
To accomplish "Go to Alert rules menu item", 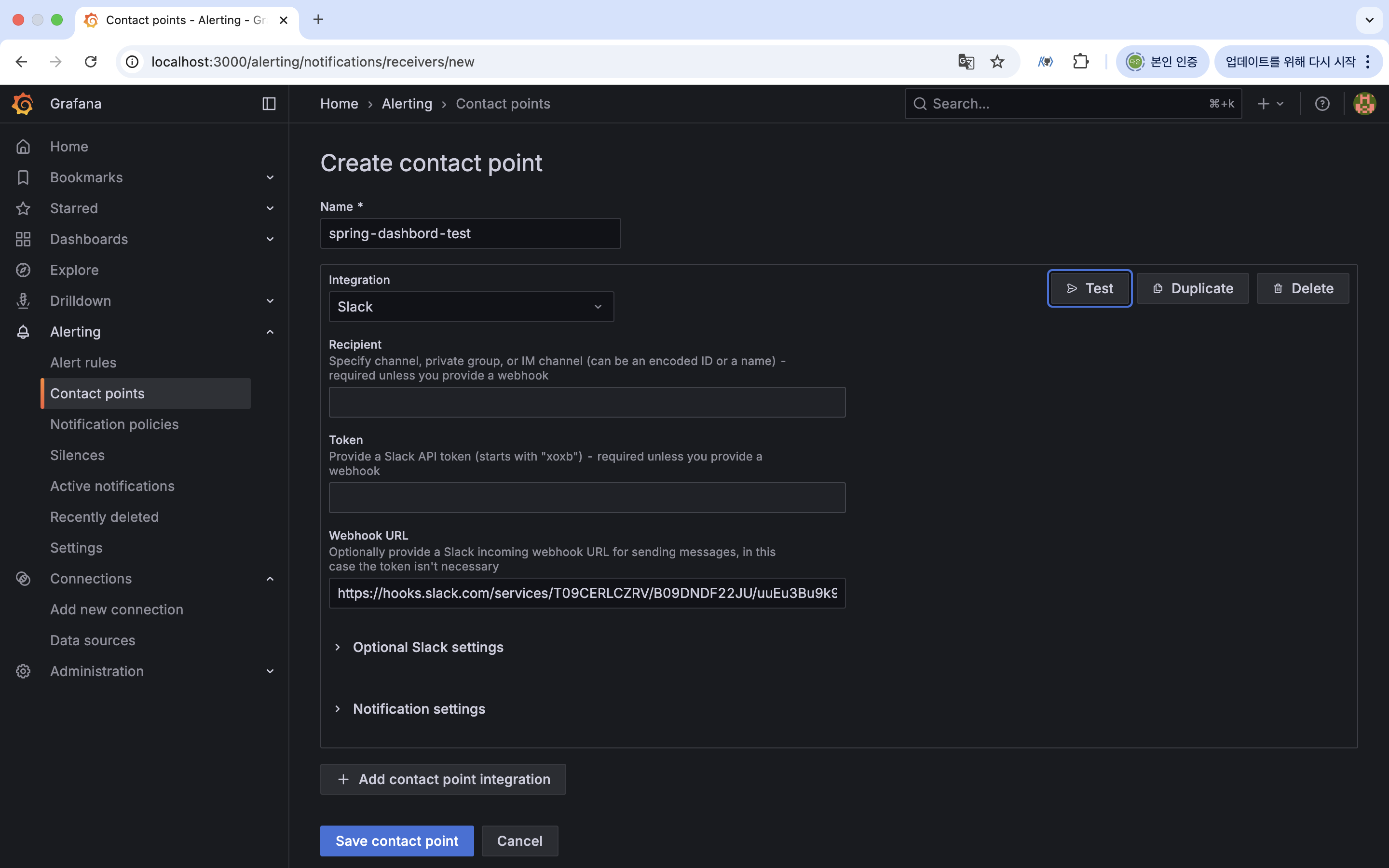I will pyautogui.click(x=83, y=363).
